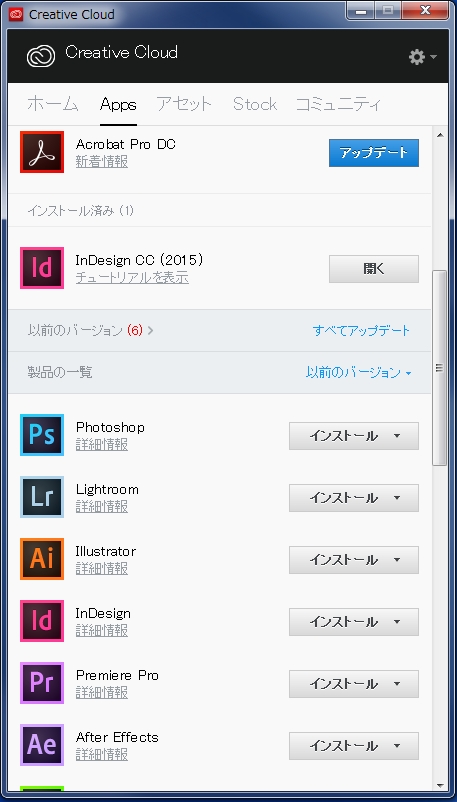
Task: Open 詳細情報 link under Illustrator
Action: point(102,568)
